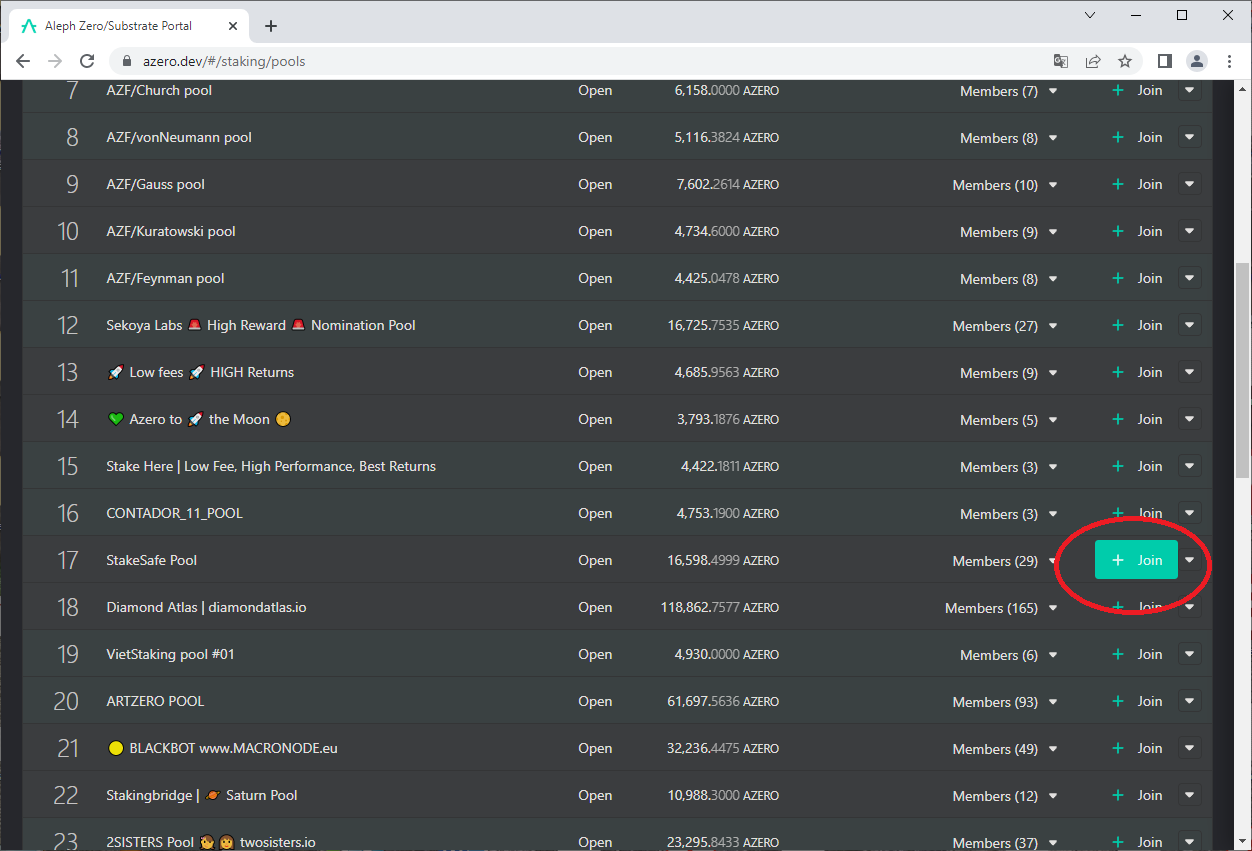
Task: Expand Members (165) of Diamond Atlas pool
Action: click(1001, 608)
